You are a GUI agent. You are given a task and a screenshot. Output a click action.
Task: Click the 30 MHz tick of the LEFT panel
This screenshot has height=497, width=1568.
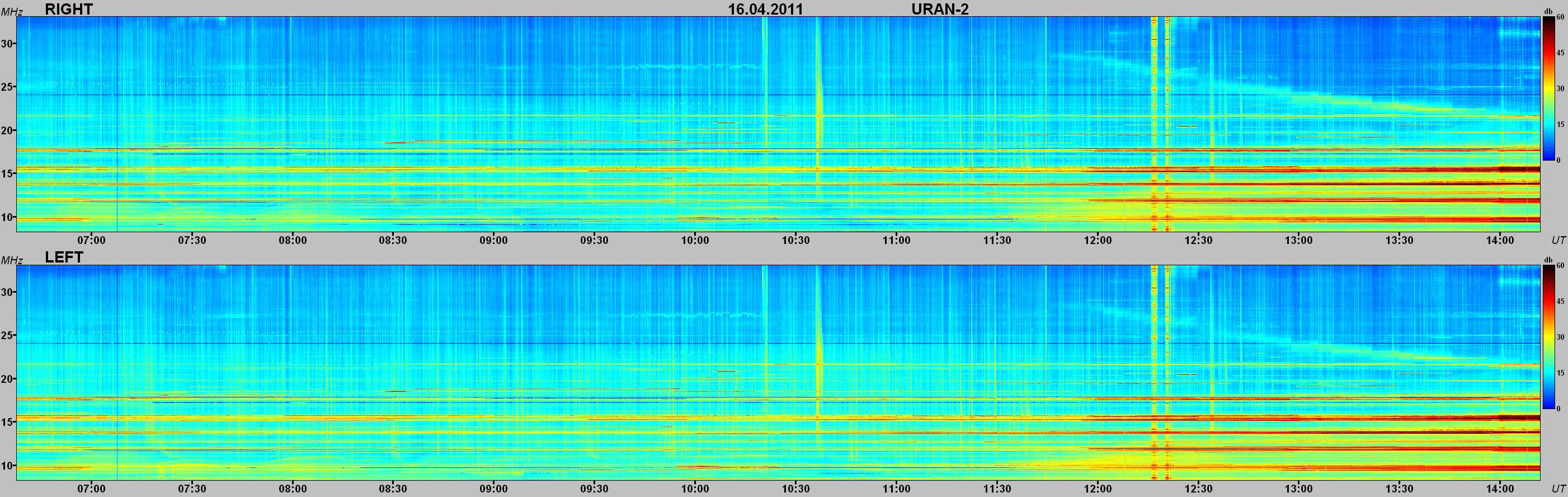[7, 292]
